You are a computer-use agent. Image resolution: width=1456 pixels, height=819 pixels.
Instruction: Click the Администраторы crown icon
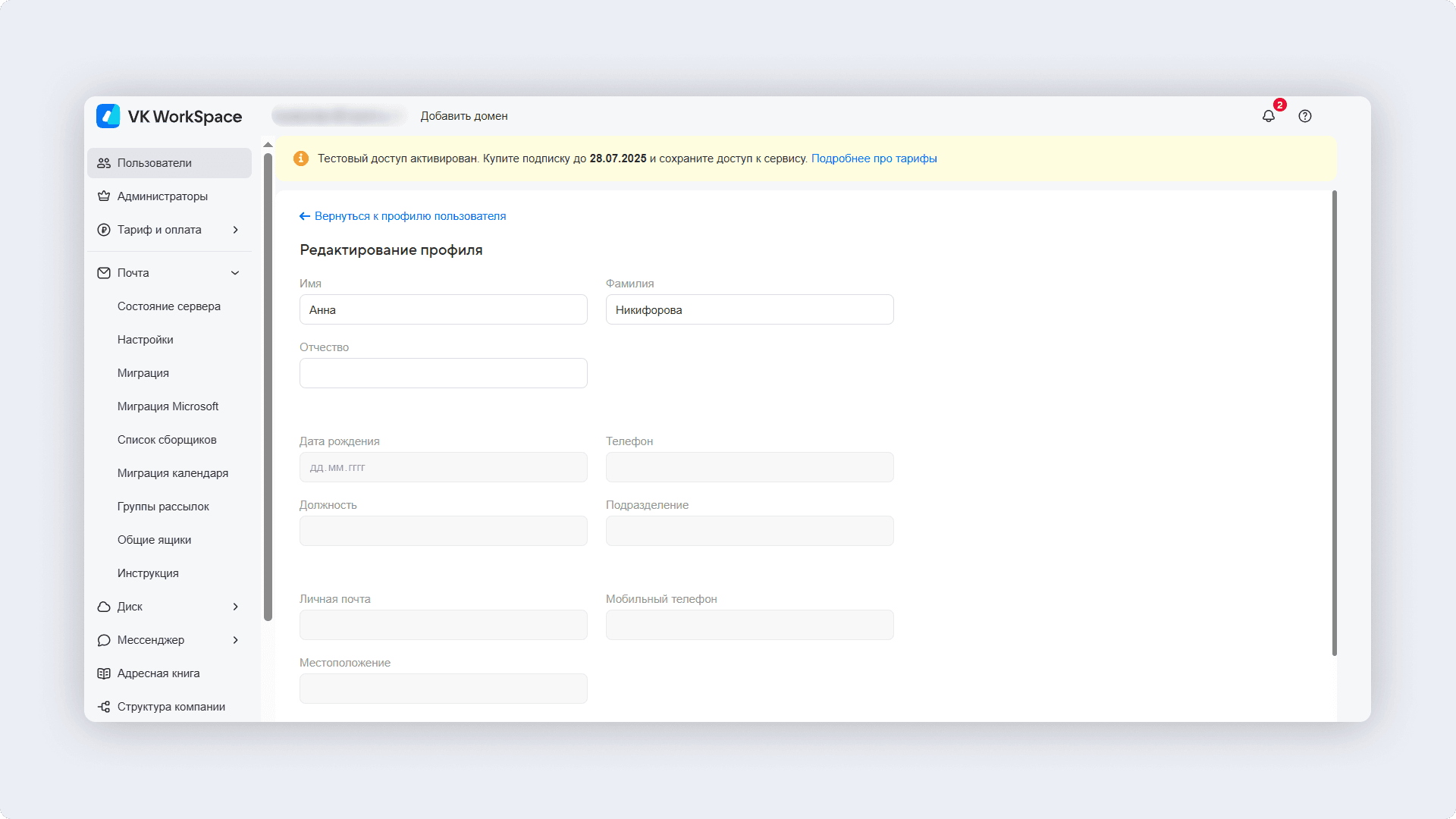(104, 196)
